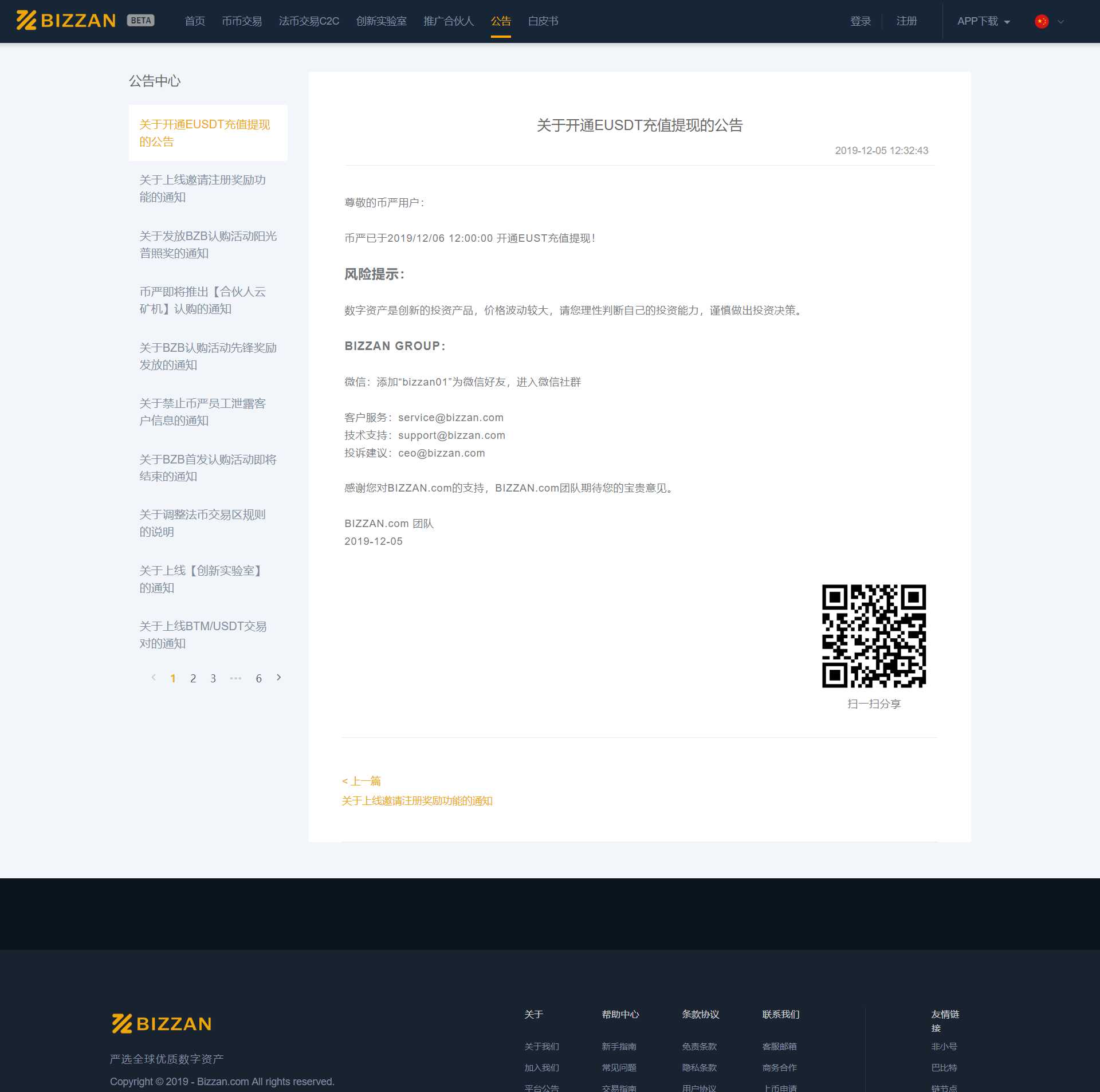
Task: Go to next announcements page arrow
Action: [279, 677]
